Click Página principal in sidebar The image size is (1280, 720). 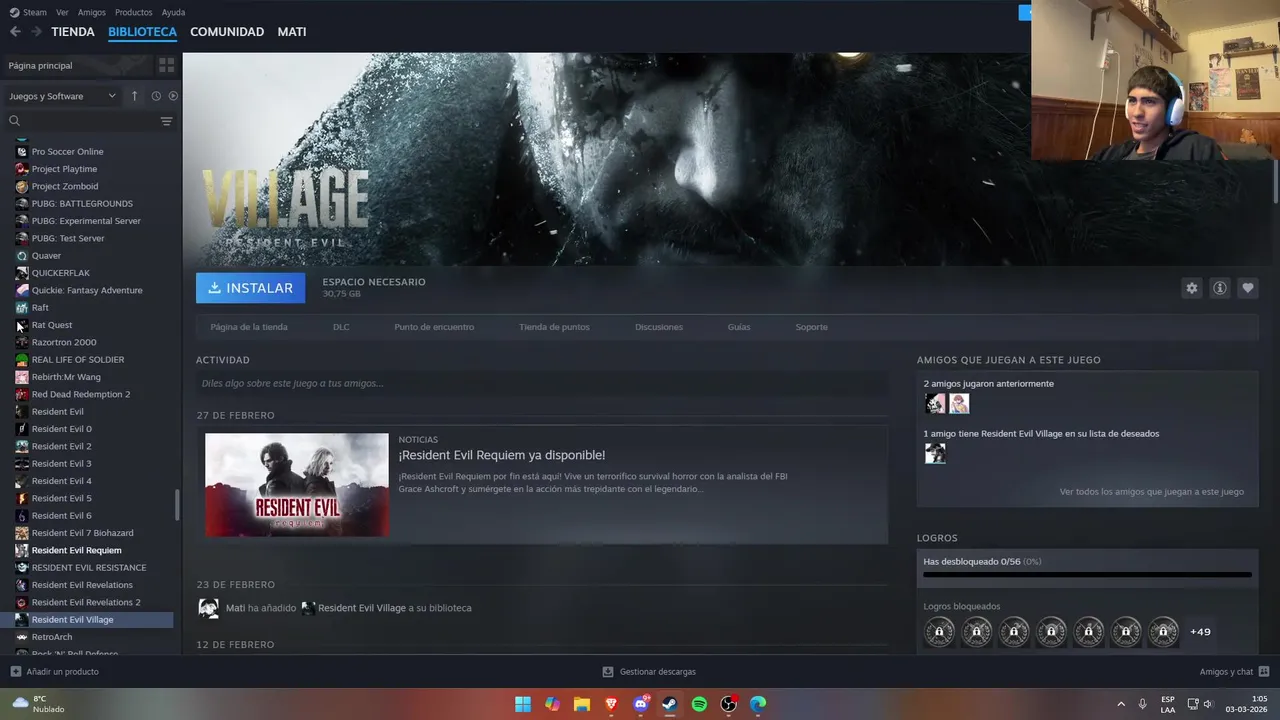point(40,65)
